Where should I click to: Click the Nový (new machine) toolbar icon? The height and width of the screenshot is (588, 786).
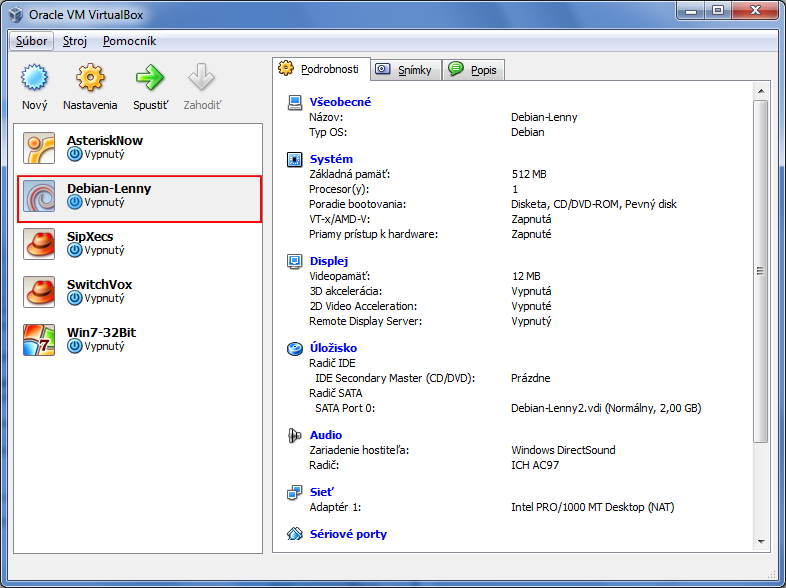click(x=34, y=77)
